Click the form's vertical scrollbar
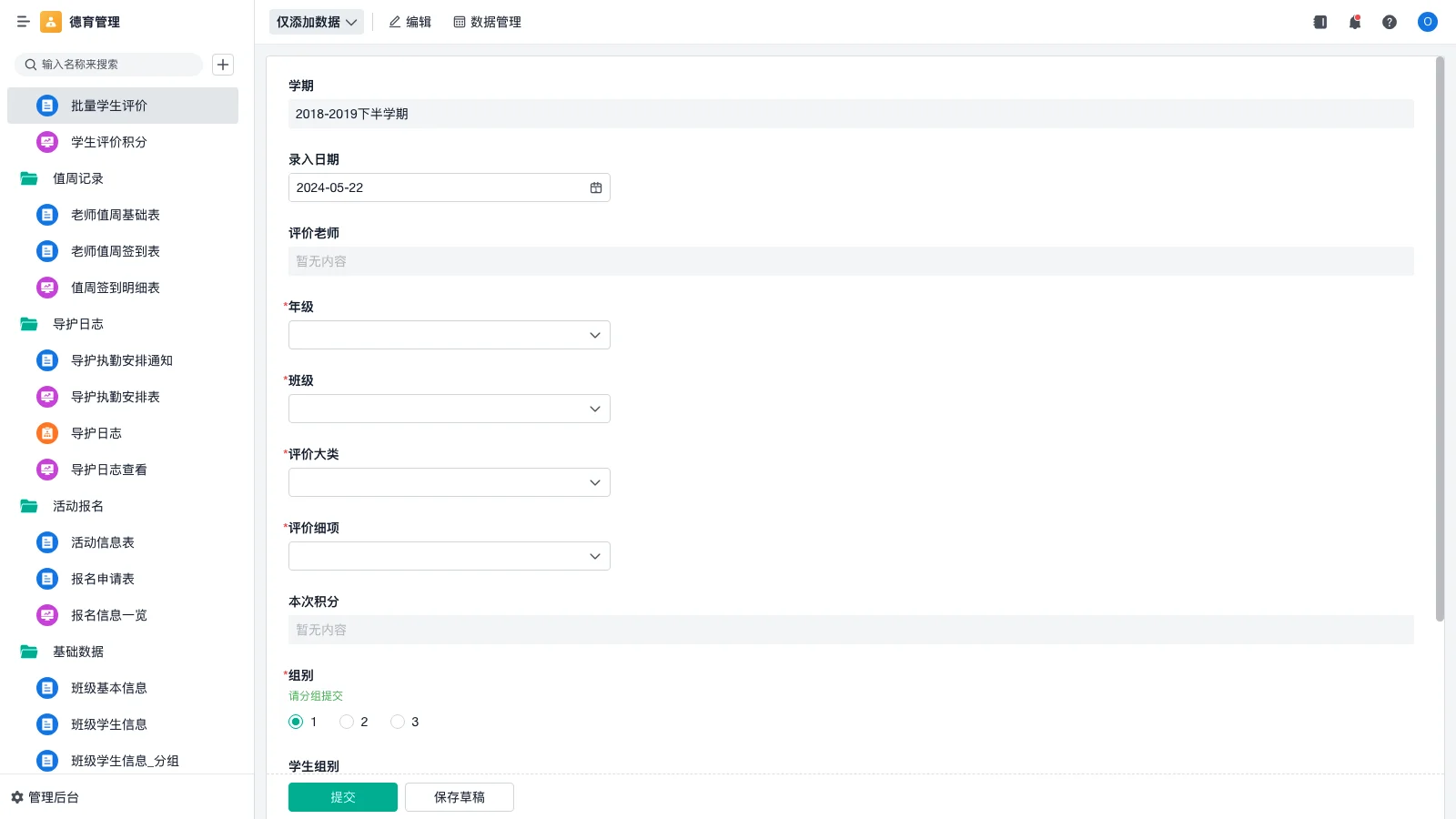This screenshot has height=819, width=1456. click(x=1440, y=339)
